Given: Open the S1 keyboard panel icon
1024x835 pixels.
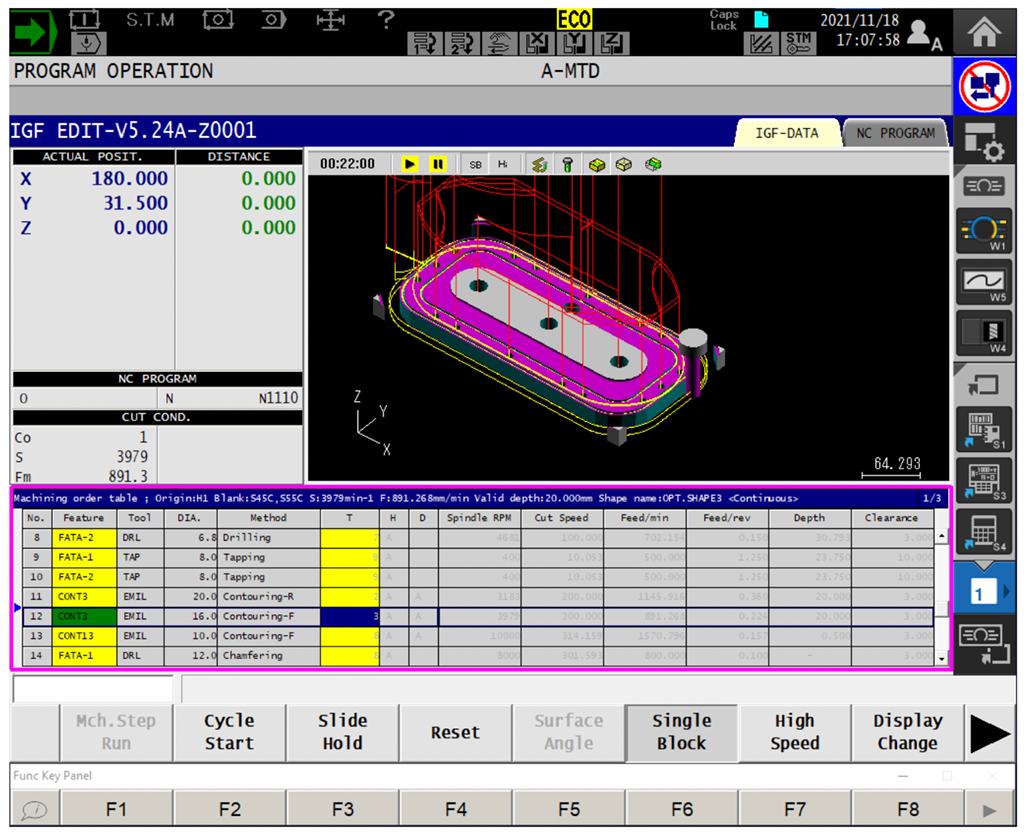Looking at the screenshot, I should (985, 430).
